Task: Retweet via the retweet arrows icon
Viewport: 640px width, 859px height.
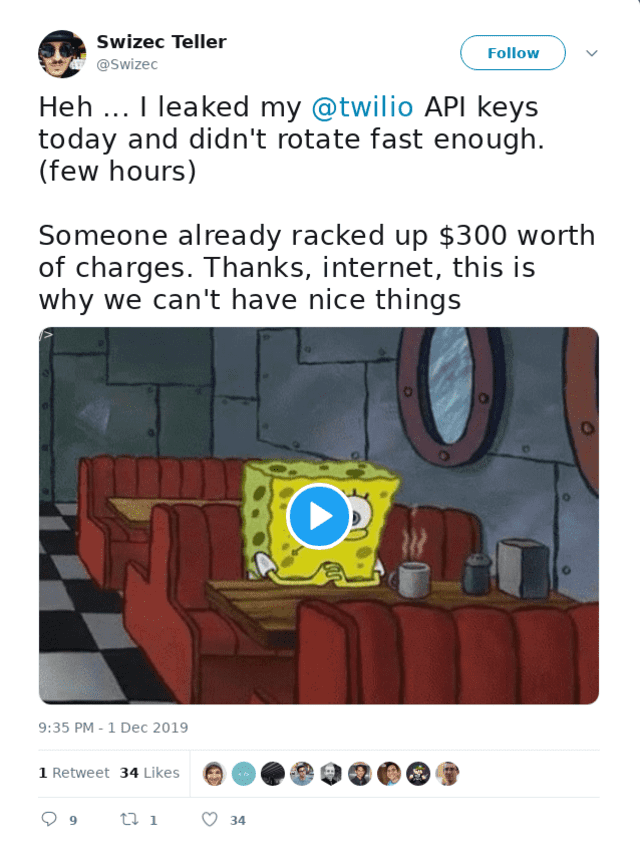Action: (128, 819)
